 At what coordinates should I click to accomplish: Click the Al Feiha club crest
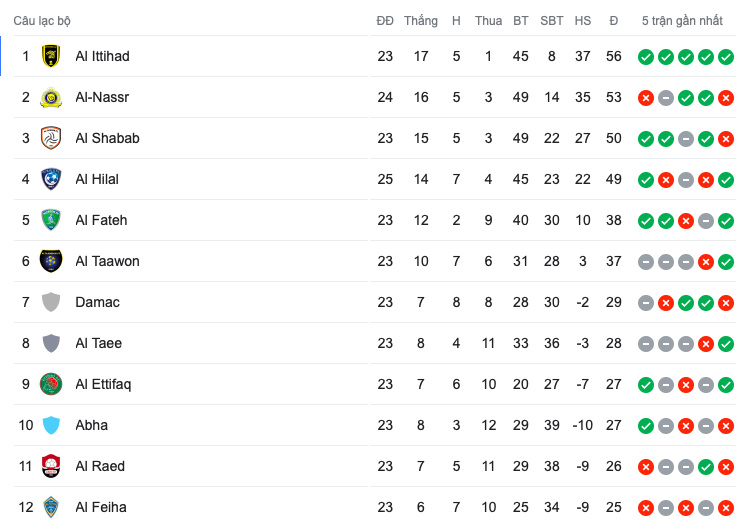point(51,508)
